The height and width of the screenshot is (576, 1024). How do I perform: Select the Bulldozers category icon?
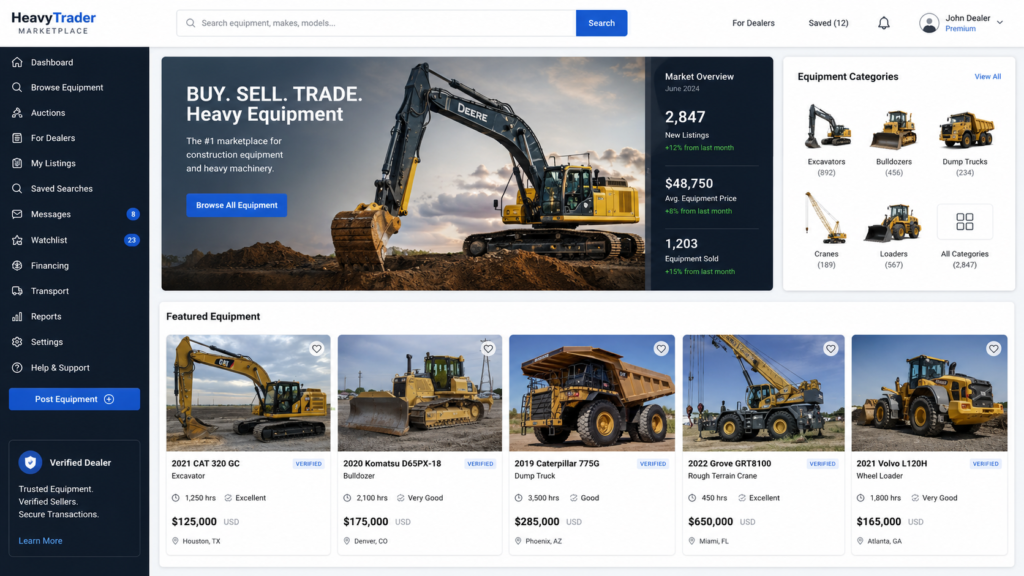[x=893, y=129]
